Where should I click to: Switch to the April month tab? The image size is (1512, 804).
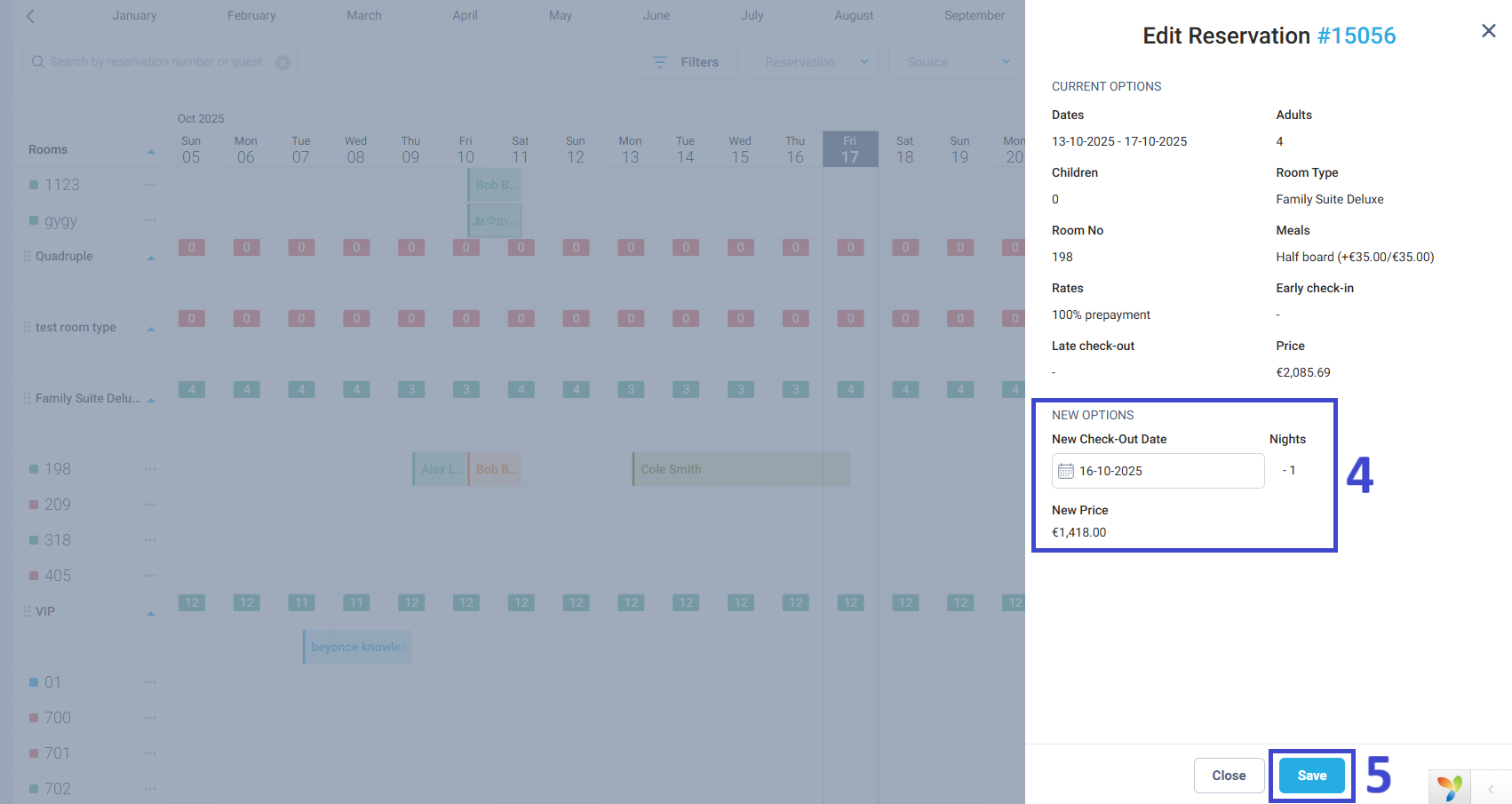tap(465, 16)
